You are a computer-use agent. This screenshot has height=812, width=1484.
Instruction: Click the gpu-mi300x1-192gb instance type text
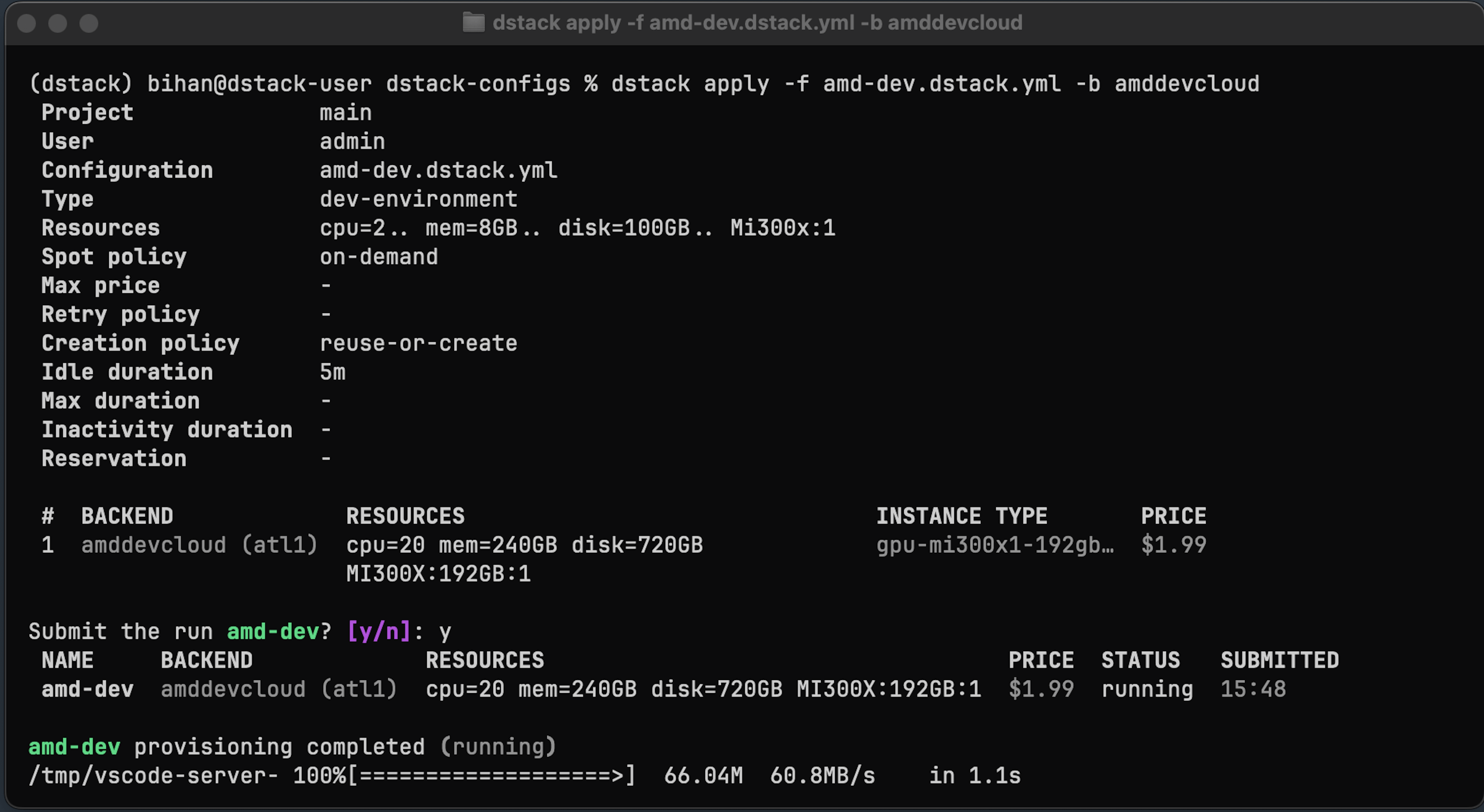[x=995, y=545]
